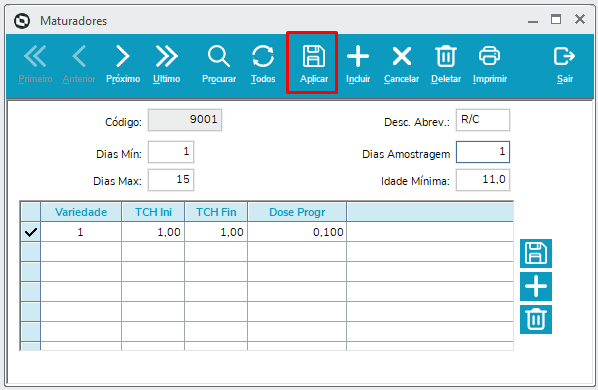The image size is (598, 390).
Task: Delete grid row with side trash icon
Action: (x=536, y=319)
